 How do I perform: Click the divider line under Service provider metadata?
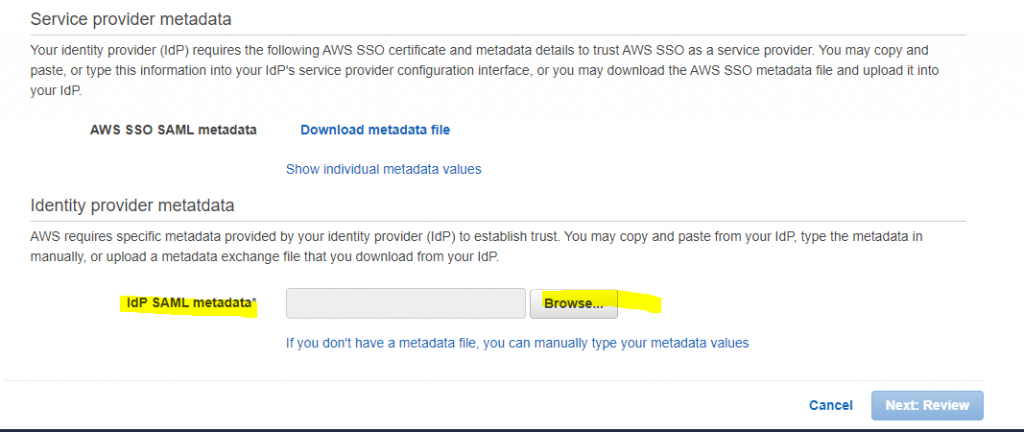click(x=498, y=35)
